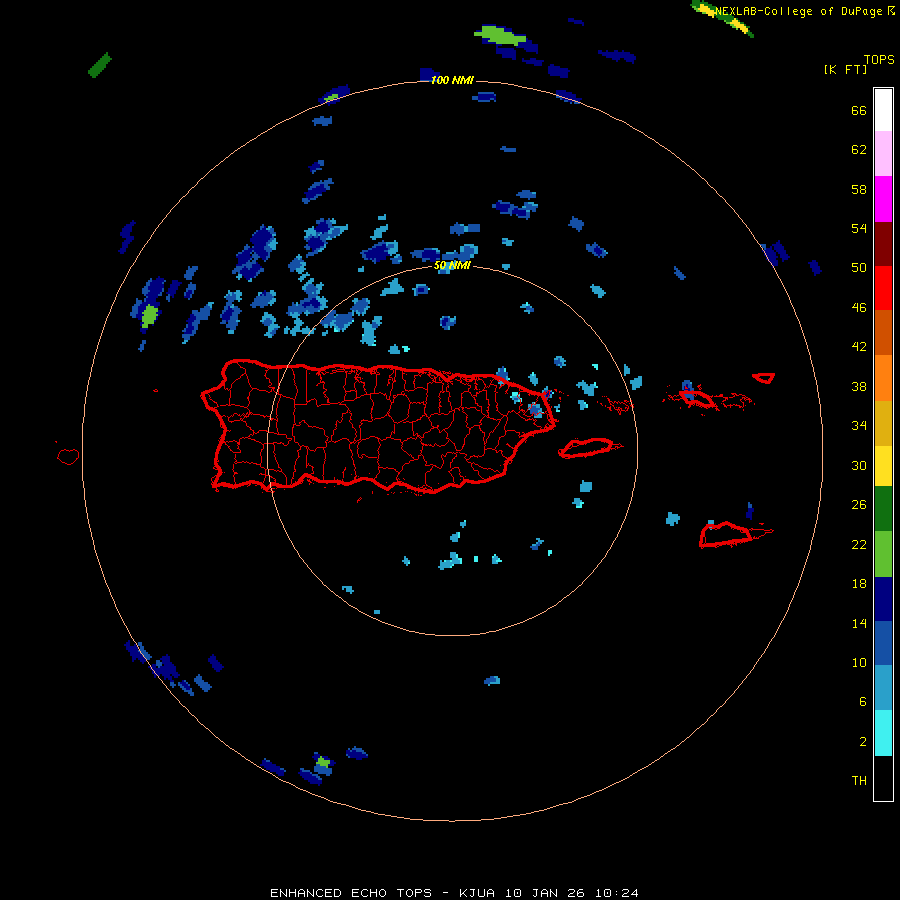Click the gold legend swatch below 38
The height and width of the screenshot is (900, 900).
pos(883,423)
